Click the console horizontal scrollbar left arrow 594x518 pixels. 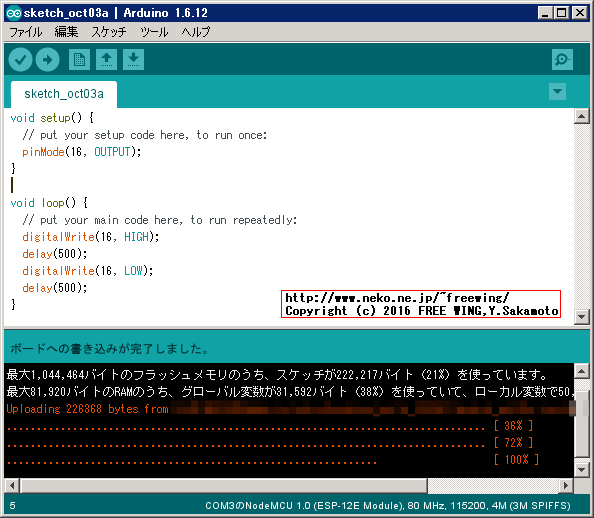point(12,485)
